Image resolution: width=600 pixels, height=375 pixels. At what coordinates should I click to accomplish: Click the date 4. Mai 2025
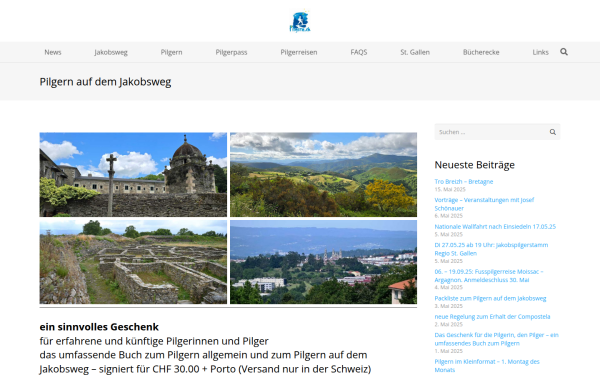pyautogui.click(x=449, y=287)
